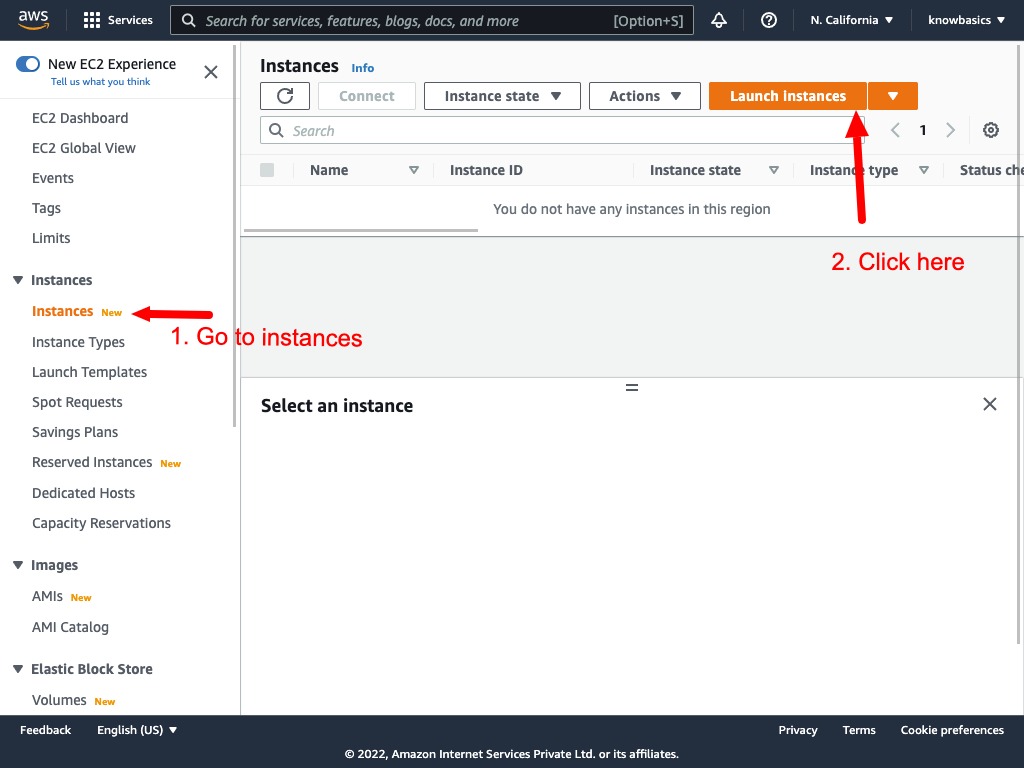Image resolution: width=1024 pixels, height=768 pixels.
Task: Go to next page arrow
Action: pos(950,130)
